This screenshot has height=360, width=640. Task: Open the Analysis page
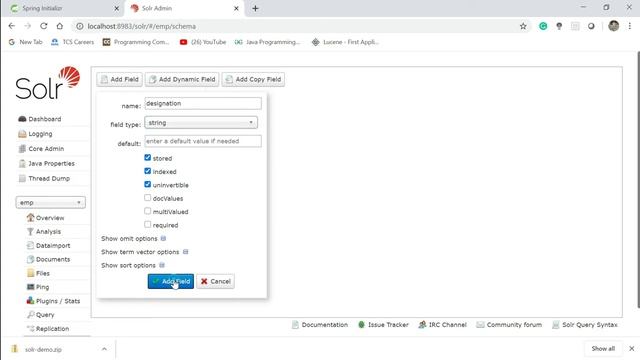click(44, 231)
